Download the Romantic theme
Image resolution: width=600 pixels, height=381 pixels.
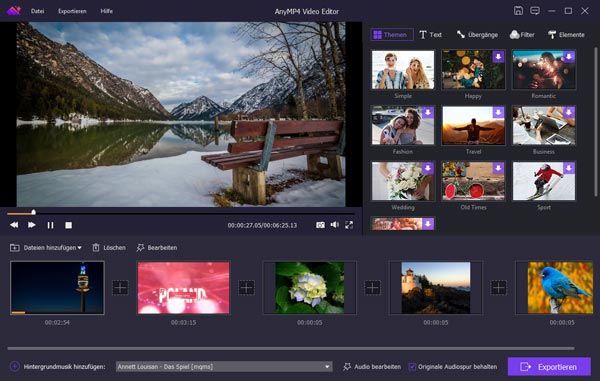tap(569, 57)
